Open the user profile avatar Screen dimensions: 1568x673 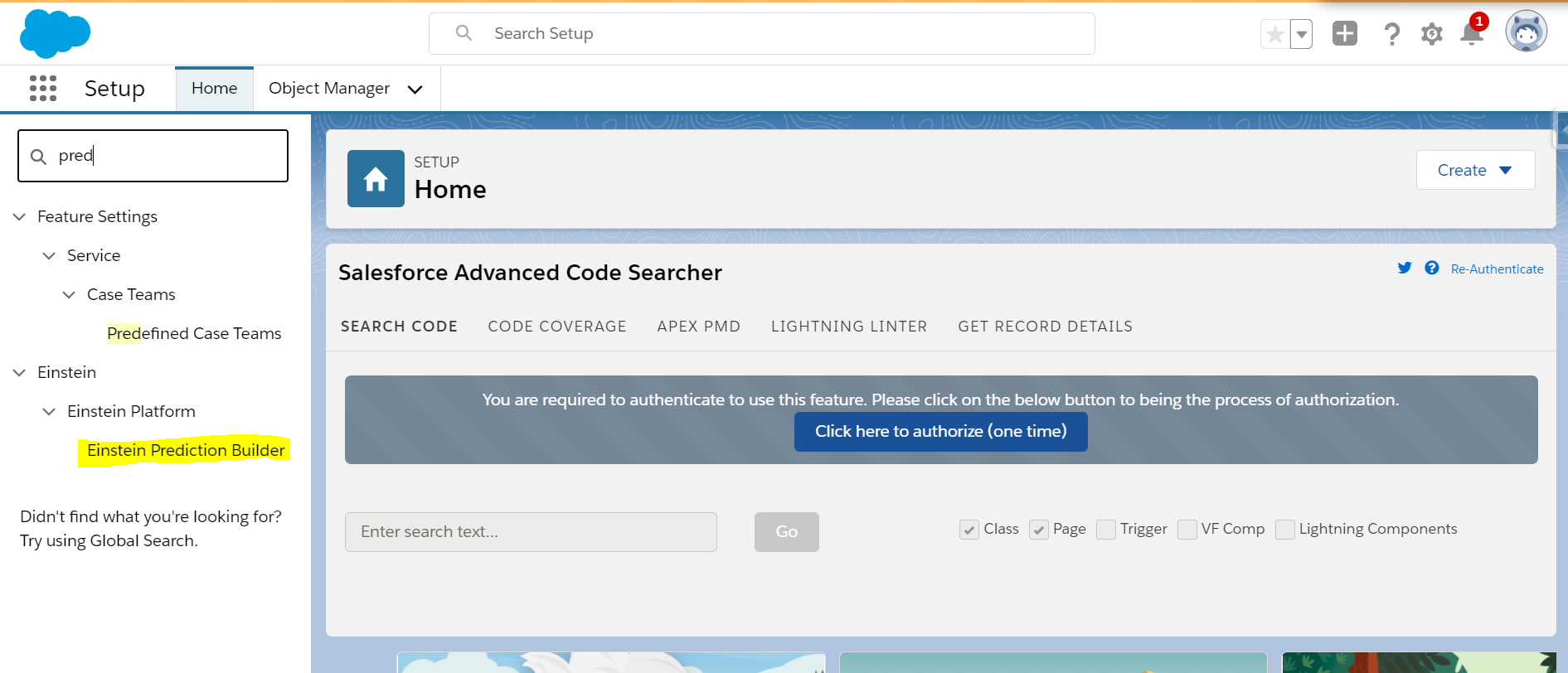point(1526,32)
